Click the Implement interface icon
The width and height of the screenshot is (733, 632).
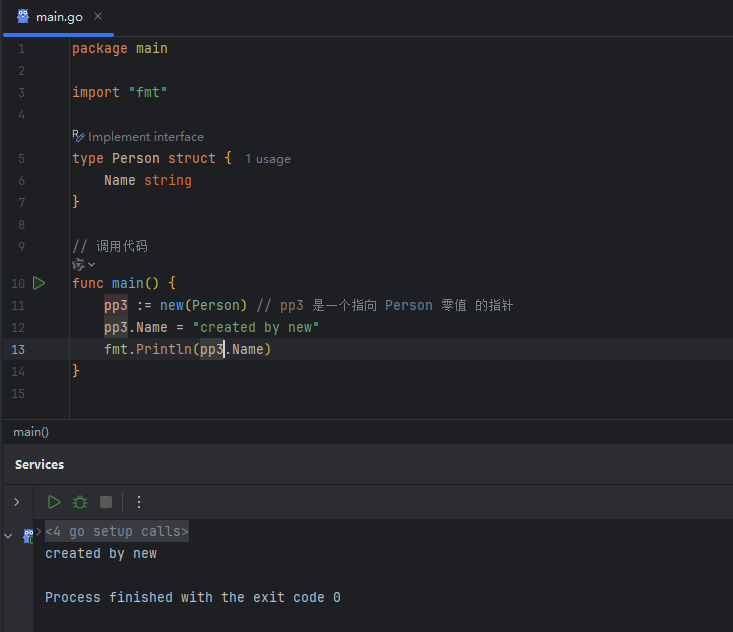[x=78, y=136]
